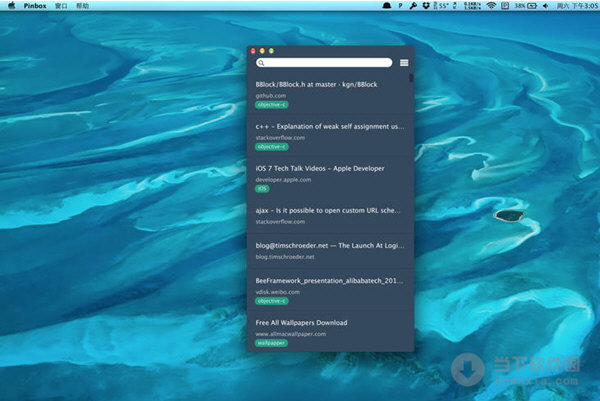600x401 pixels.
Task: Click the github.com domain text
Action: 271,96
